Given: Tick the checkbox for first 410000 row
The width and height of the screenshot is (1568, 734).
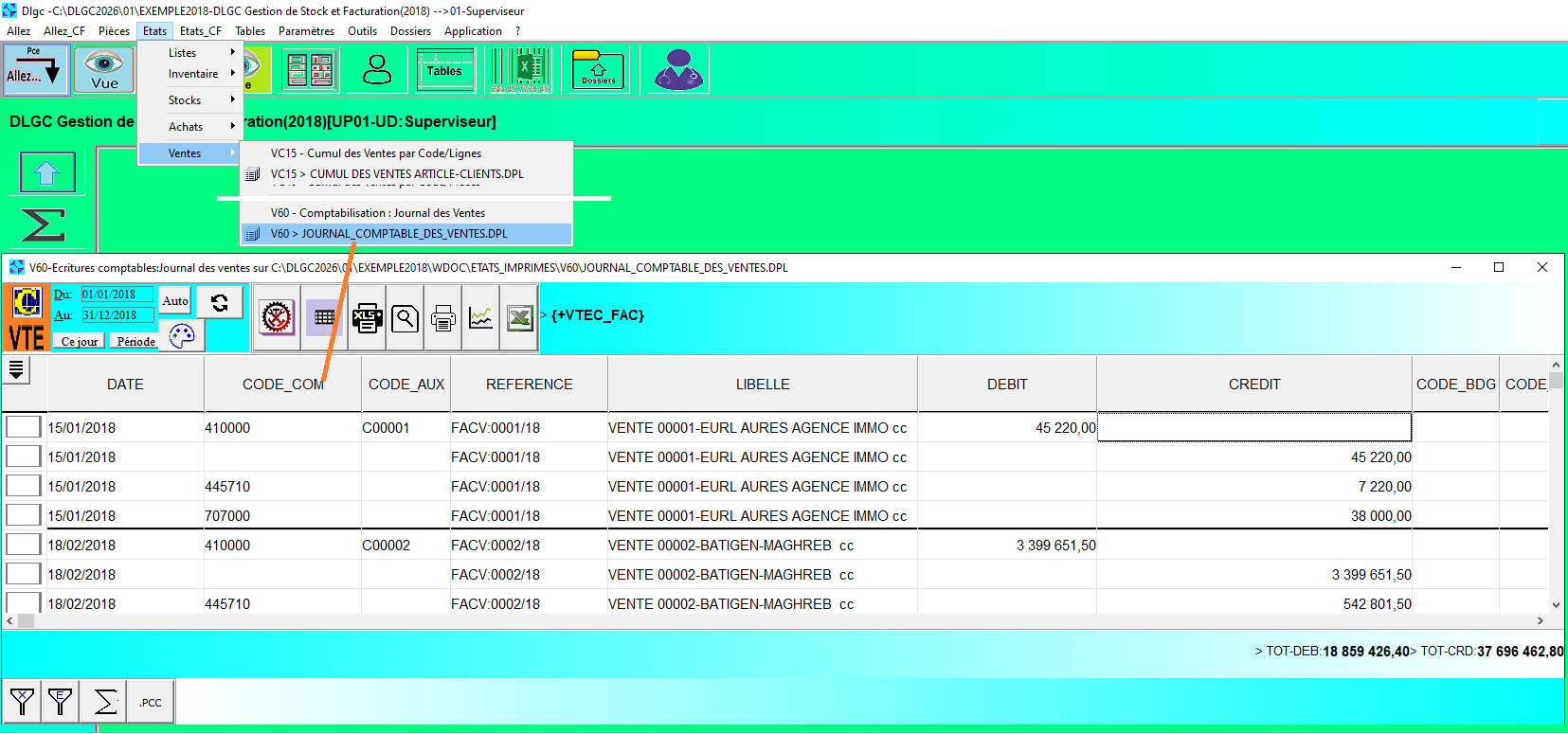Looking at the screenshot, I should [23, 427].
